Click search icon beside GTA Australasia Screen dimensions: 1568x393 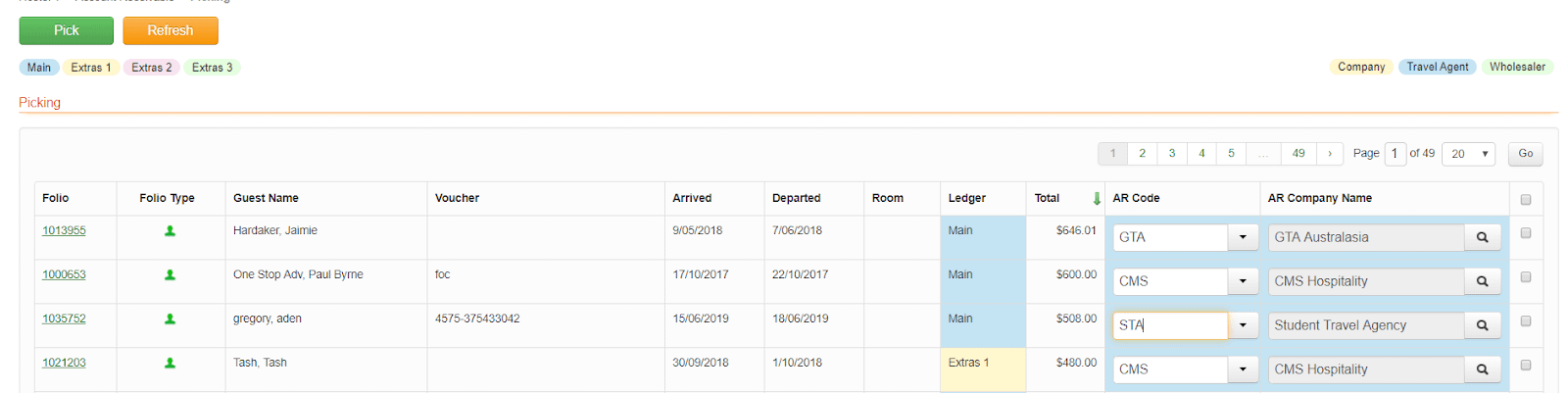click(x=1482, y=237)
